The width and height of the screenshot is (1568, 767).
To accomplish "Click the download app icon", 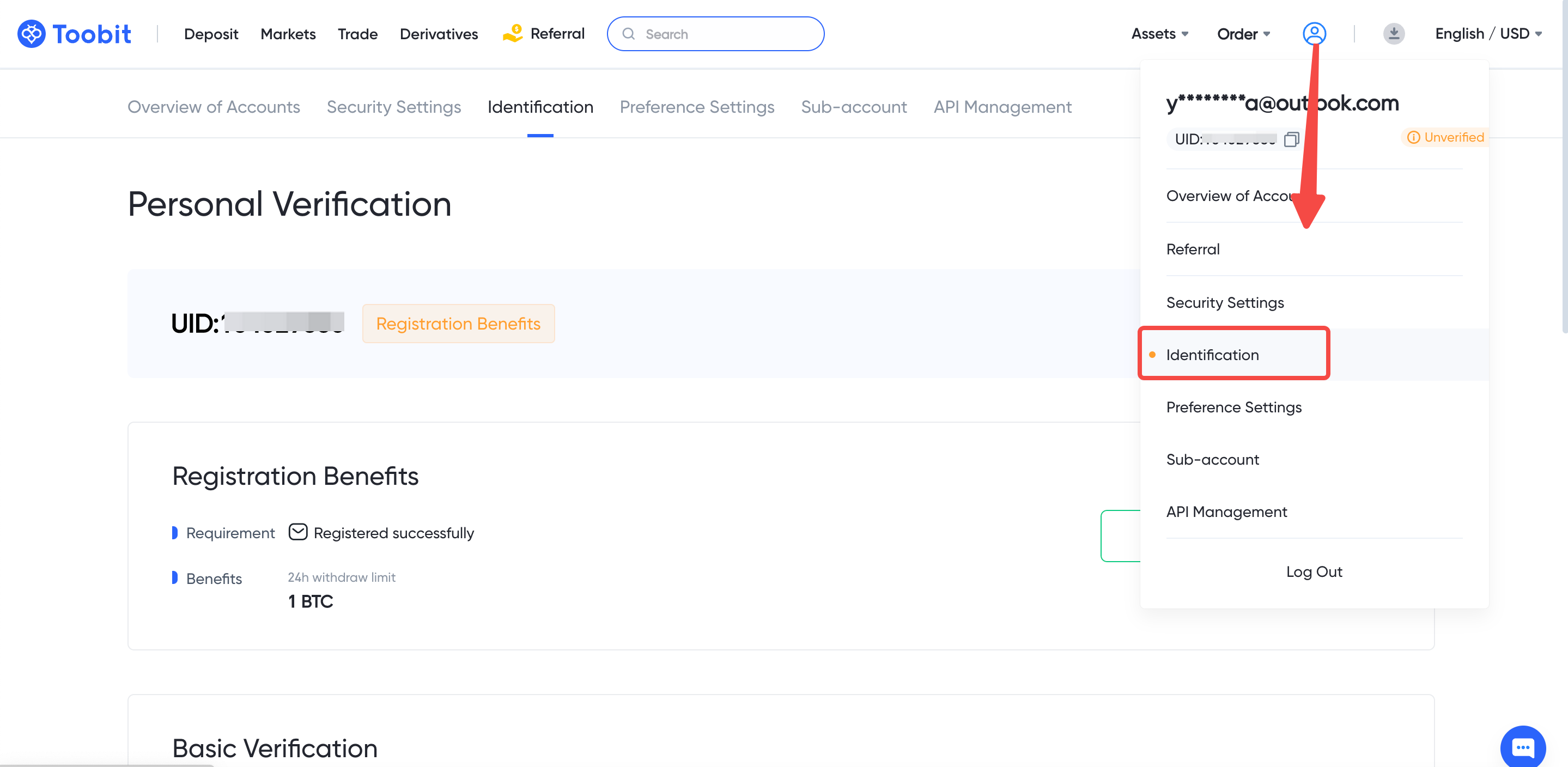I will pos(1393,33).
